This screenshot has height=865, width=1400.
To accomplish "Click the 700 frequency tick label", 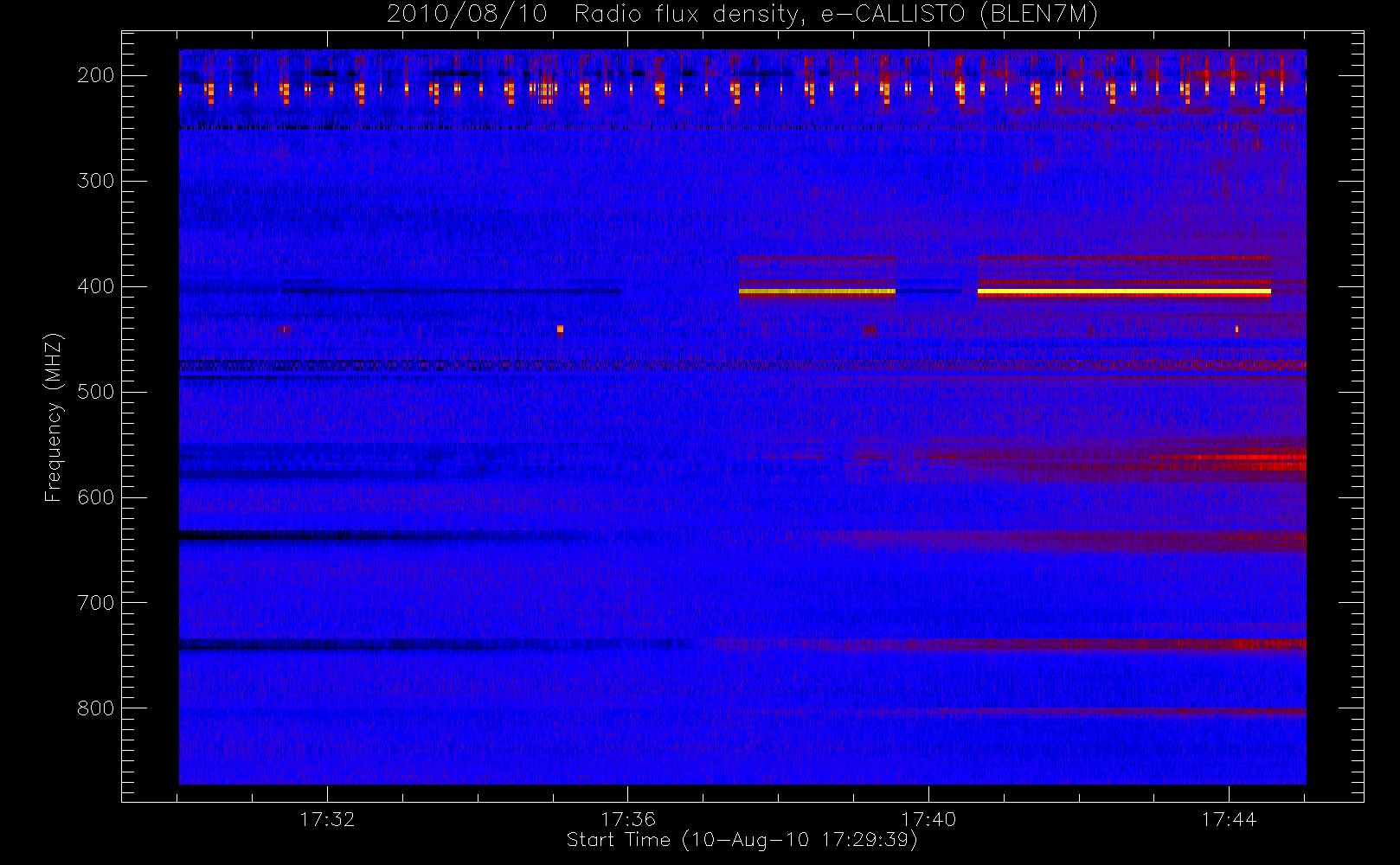I will pyautogui.click(x=95, y=603).
